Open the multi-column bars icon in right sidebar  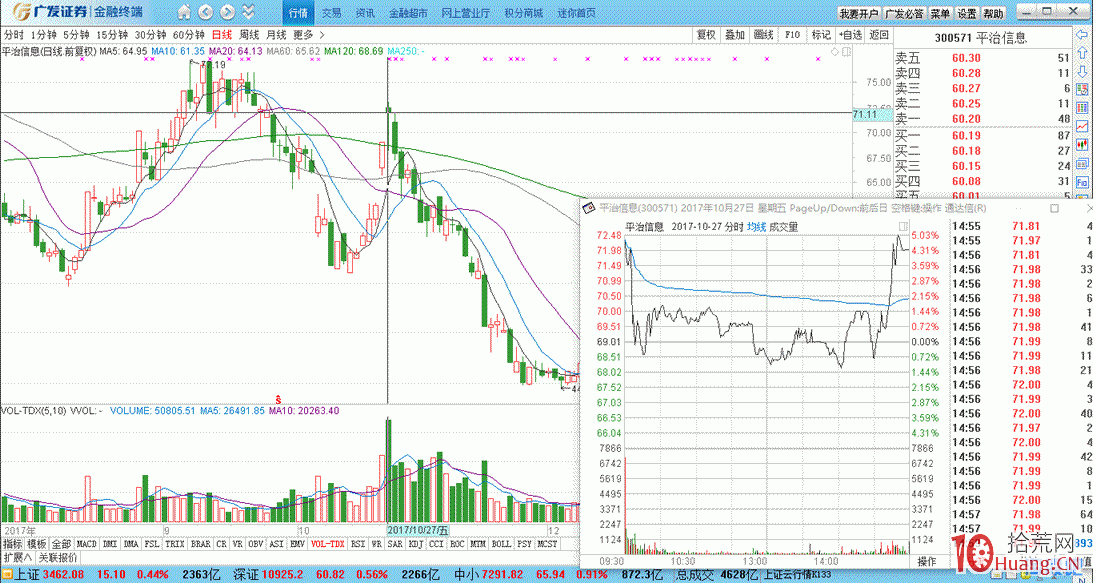click(x=1083, y=107)
